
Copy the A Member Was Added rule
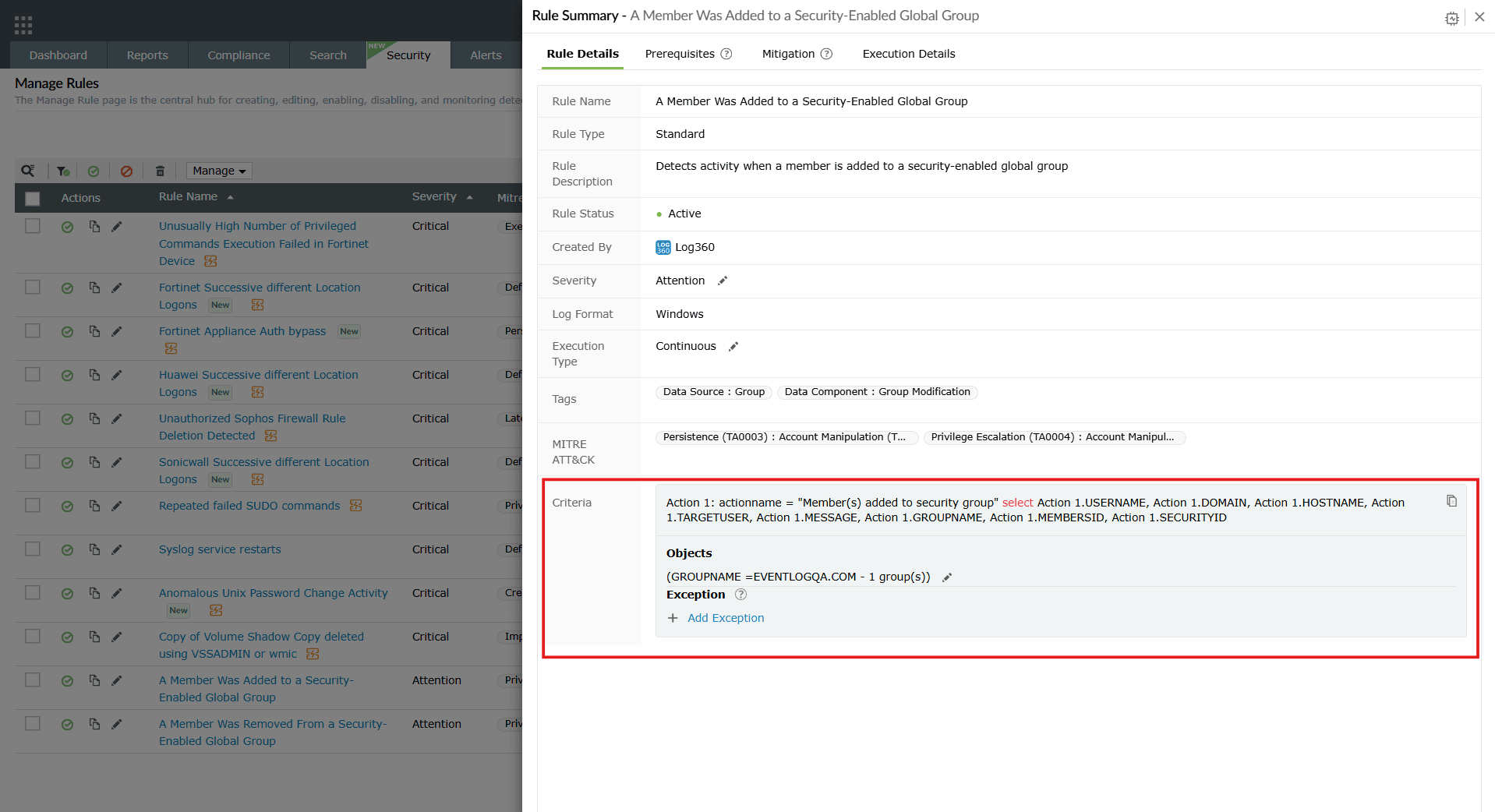point(94,680)
